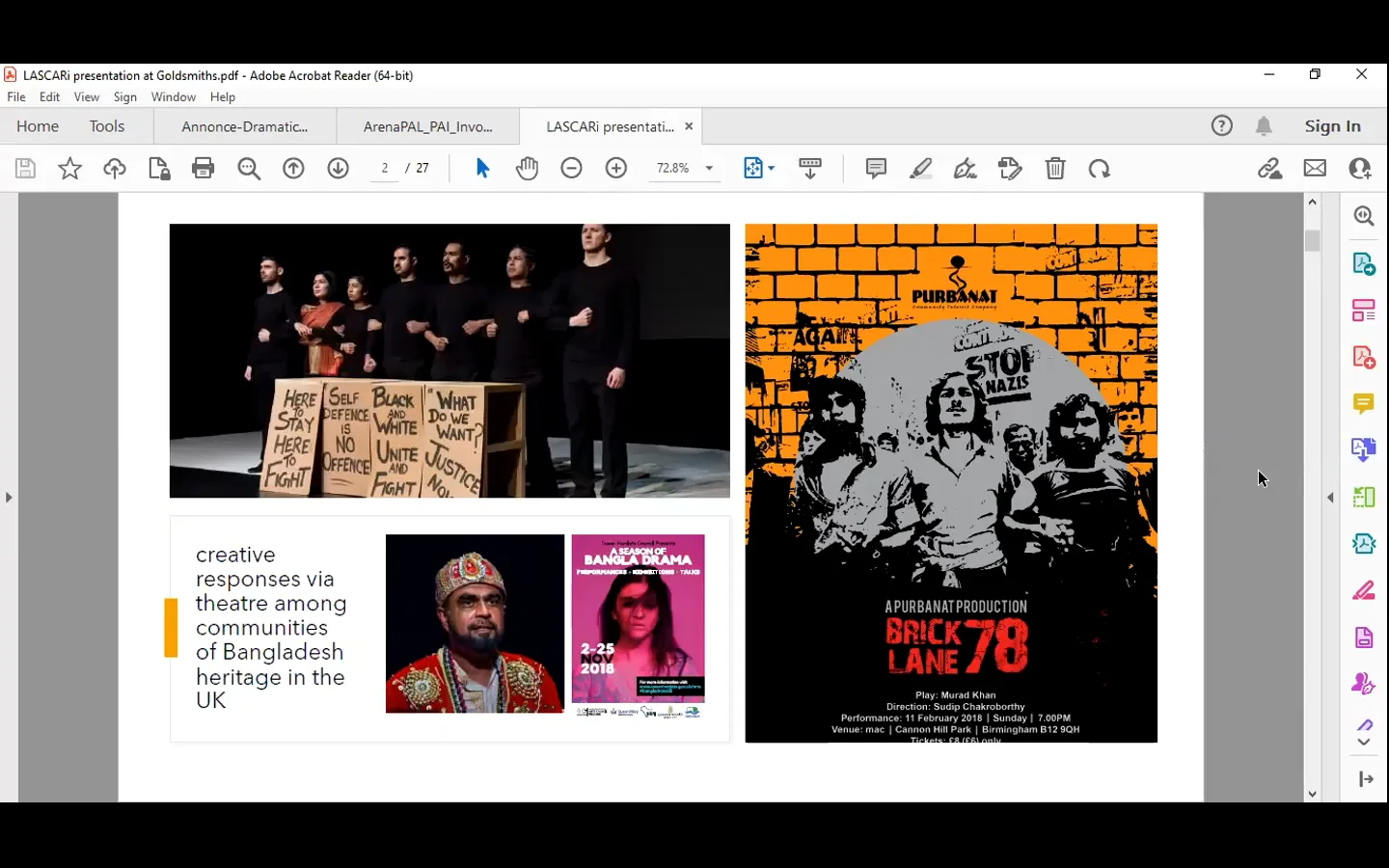This screenshot has width=1389, height=868.
Task: Open the notifications bell
Action: click(x=1264, y=126)
